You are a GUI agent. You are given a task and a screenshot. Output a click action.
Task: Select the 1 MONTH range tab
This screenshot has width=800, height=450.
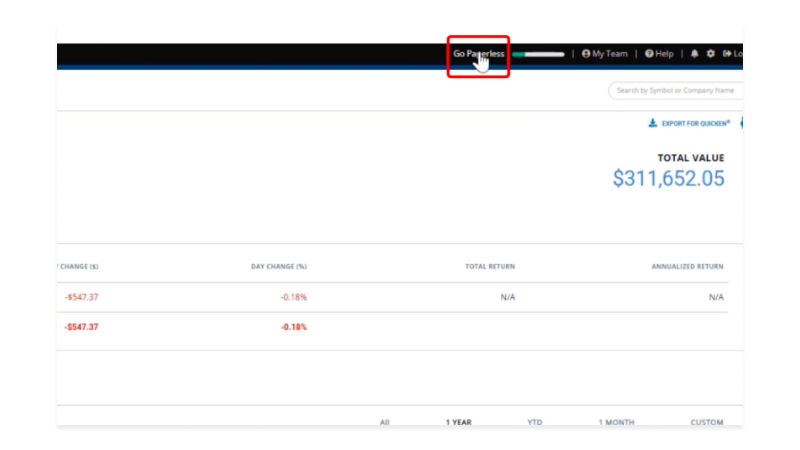click(x=616, y=422)
